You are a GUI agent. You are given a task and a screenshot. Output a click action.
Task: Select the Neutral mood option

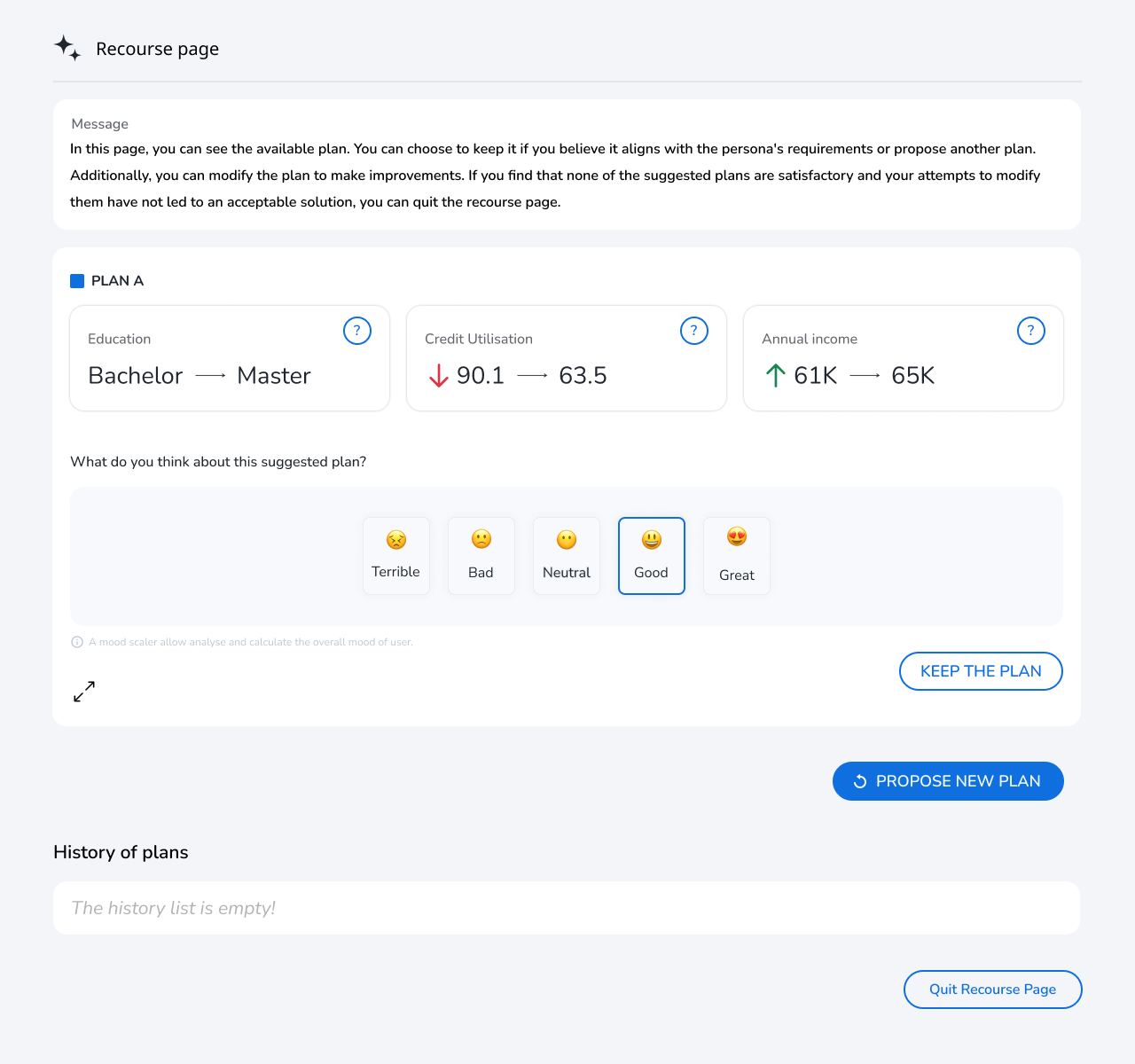567,556
